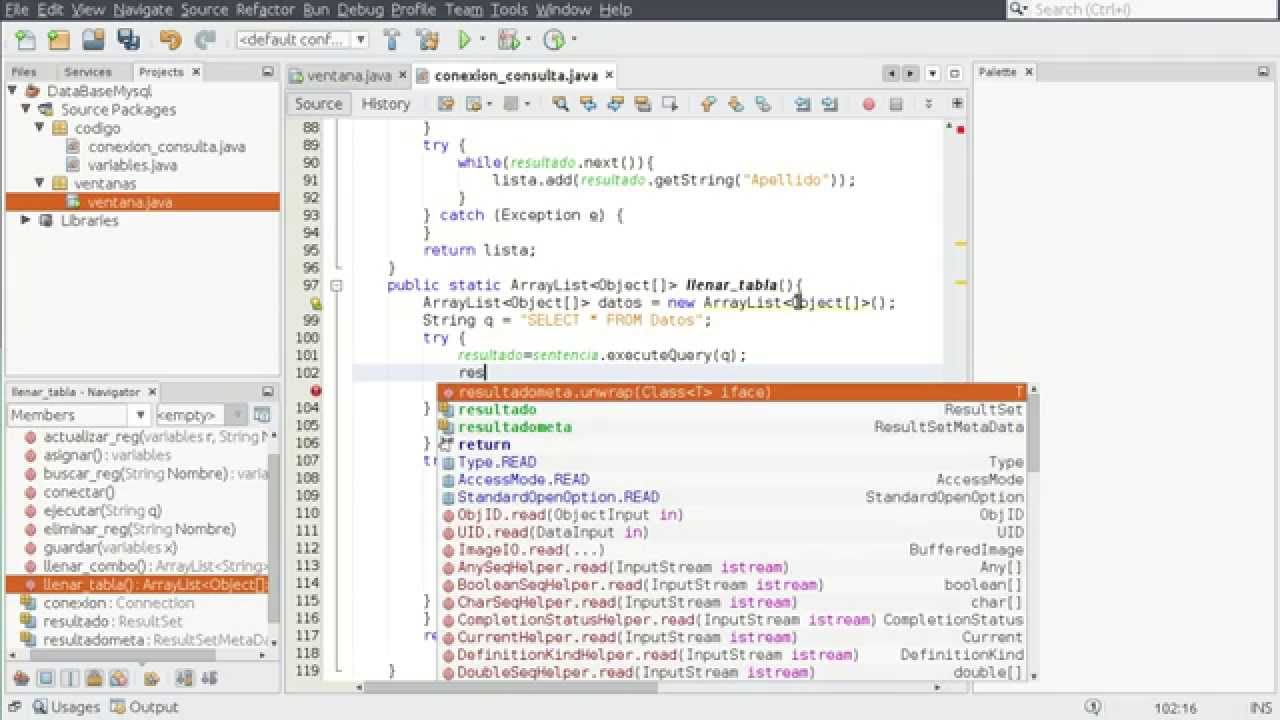Click the Source view button
The width and height of the screenshot is (1280, 720).
tap(319, 104)
